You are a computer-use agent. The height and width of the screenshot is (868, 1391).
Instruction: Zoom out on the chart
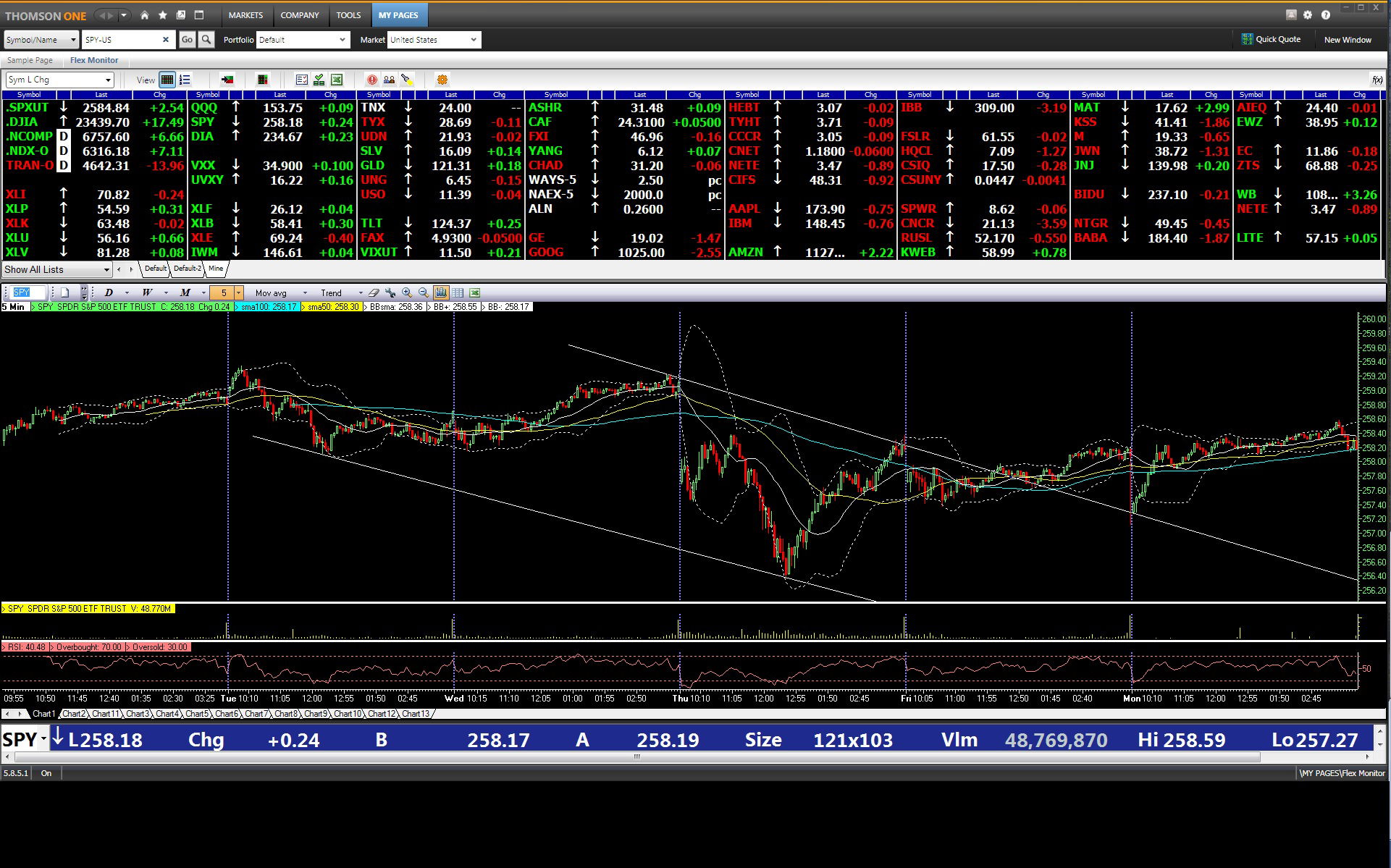pyautogui.click(x=424, y=292)
